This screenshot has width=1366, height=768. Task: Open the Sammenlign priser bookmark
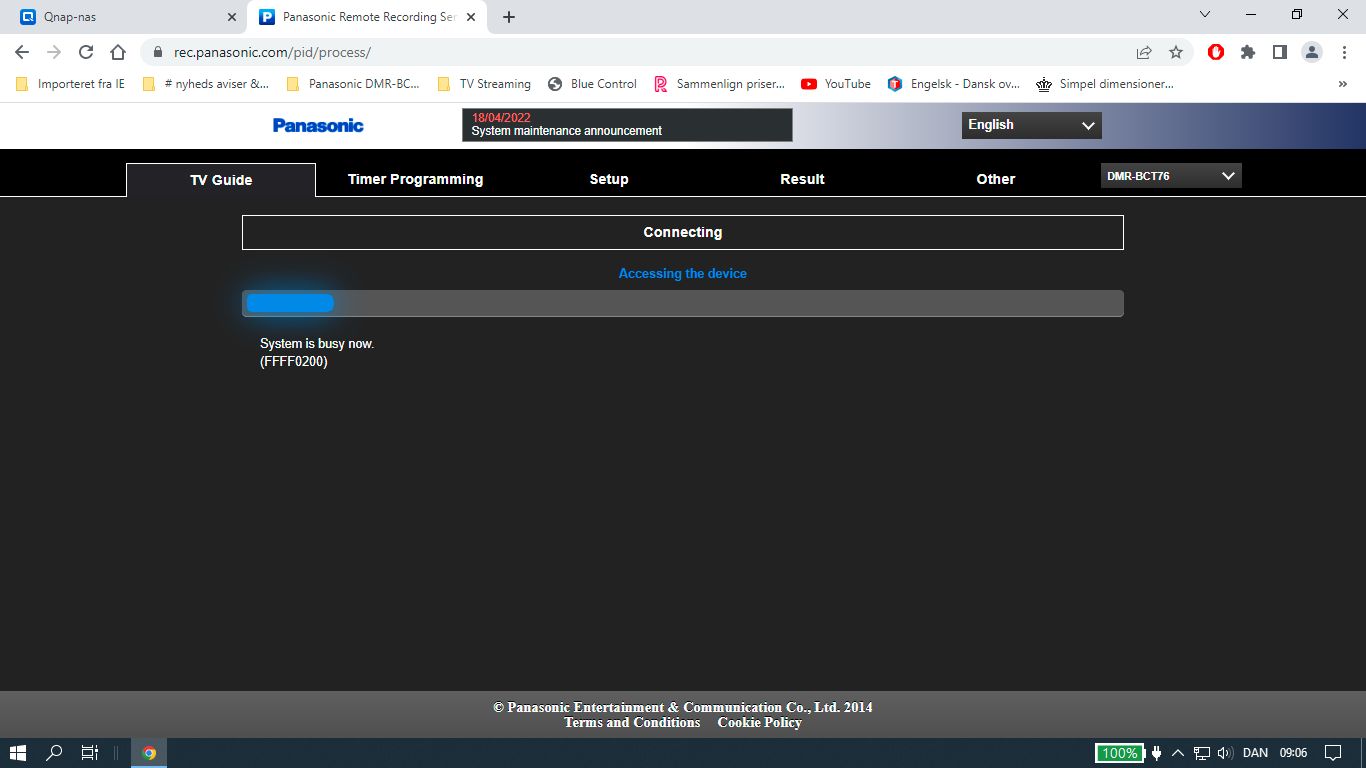pos(719,84)
